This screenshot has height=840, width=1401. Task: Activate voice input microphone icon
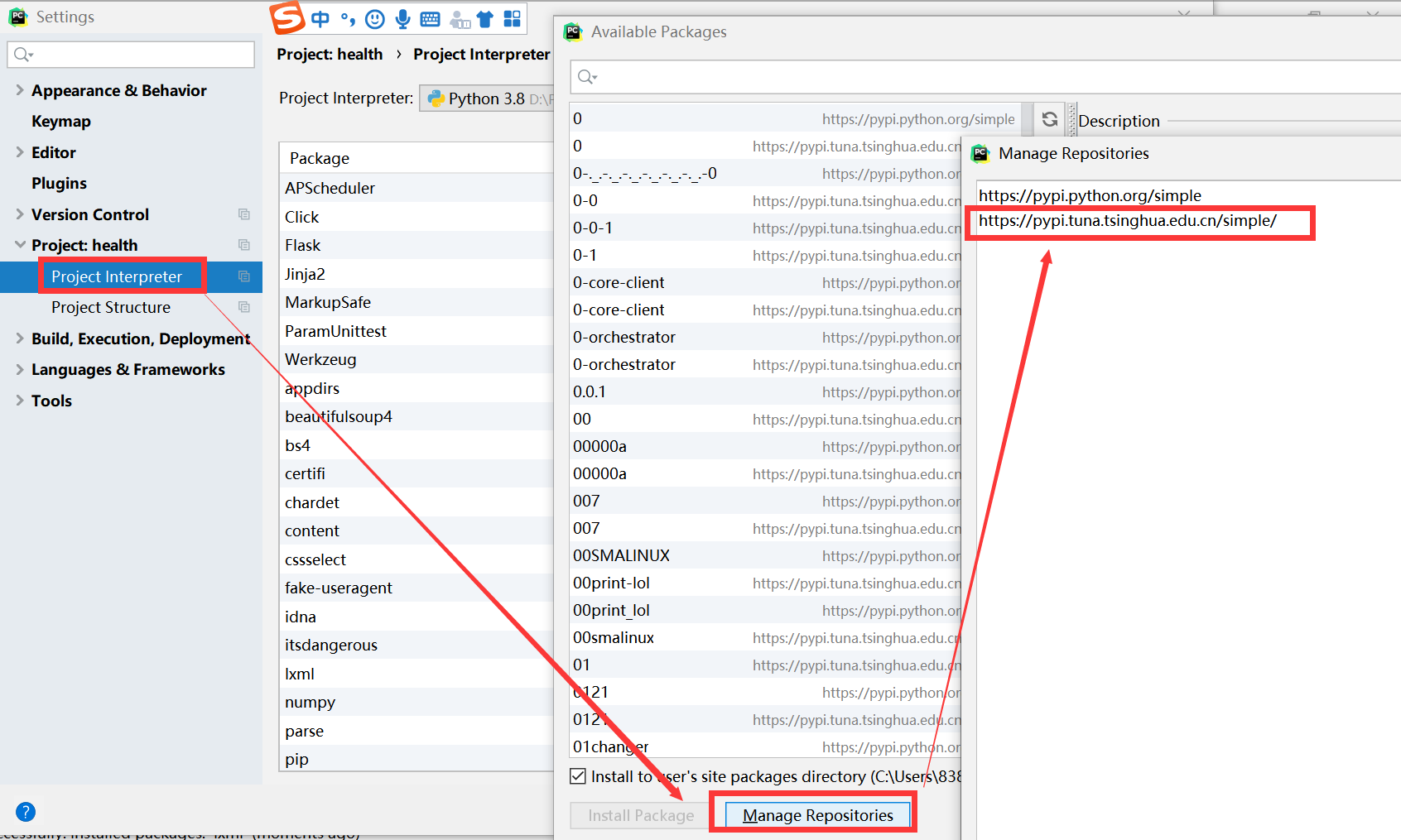pos(402,19)
